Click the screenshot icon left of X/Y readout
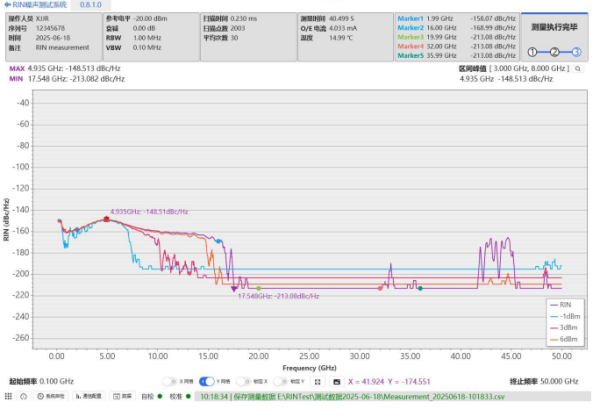600x417 pixels. point(336,381)
